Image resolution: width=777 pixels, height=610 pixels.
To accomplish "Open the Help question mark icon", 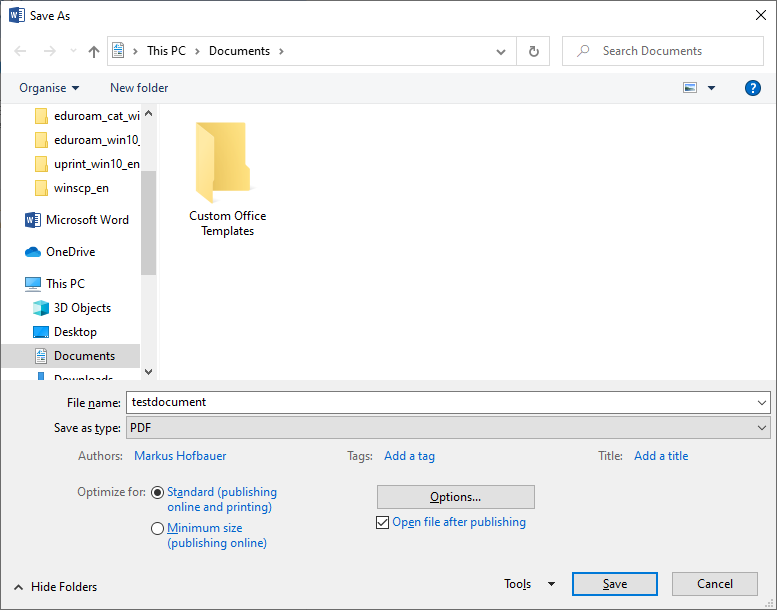I will 753,88.
